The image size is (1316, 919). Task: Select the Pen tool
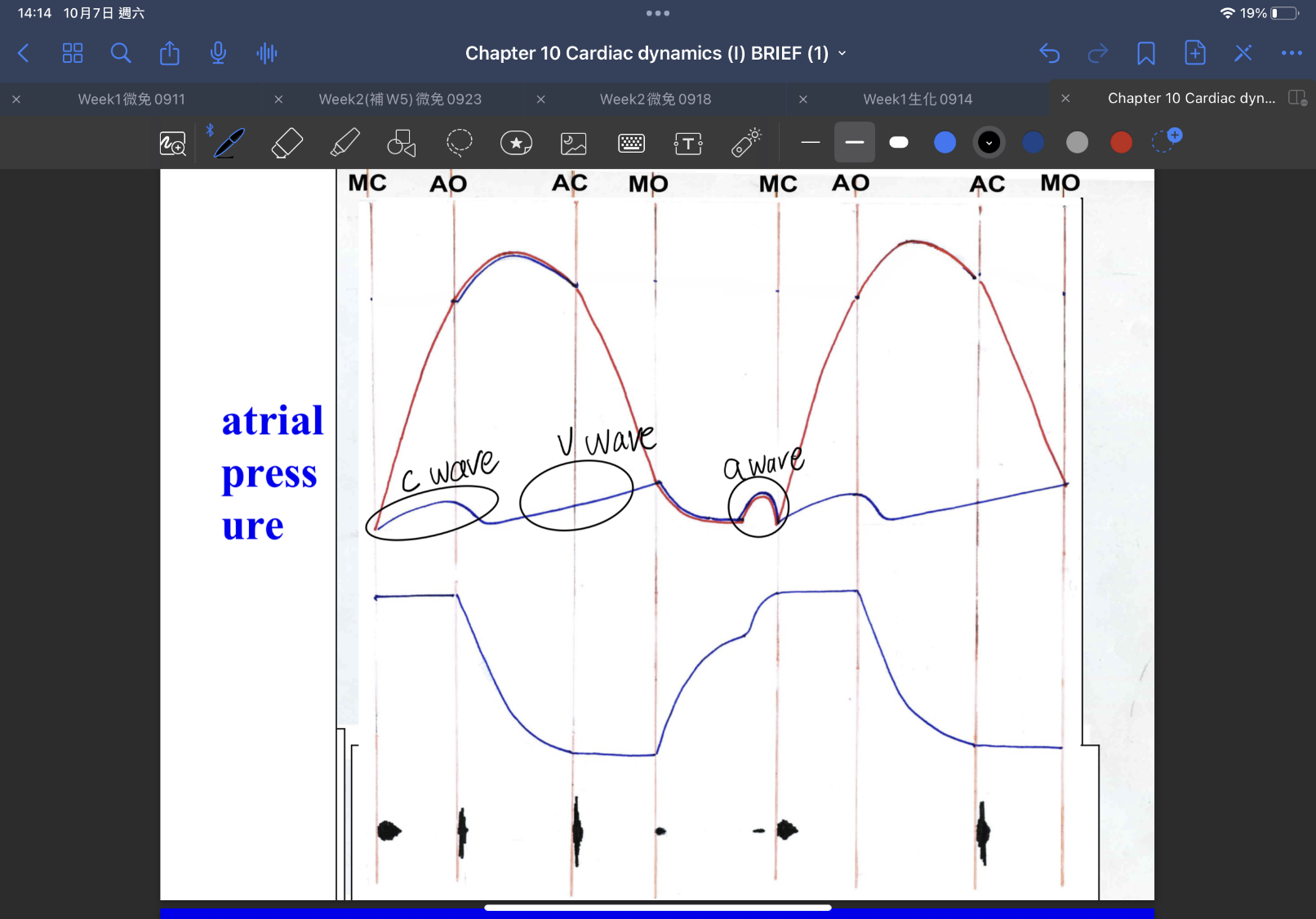[229, 144]
